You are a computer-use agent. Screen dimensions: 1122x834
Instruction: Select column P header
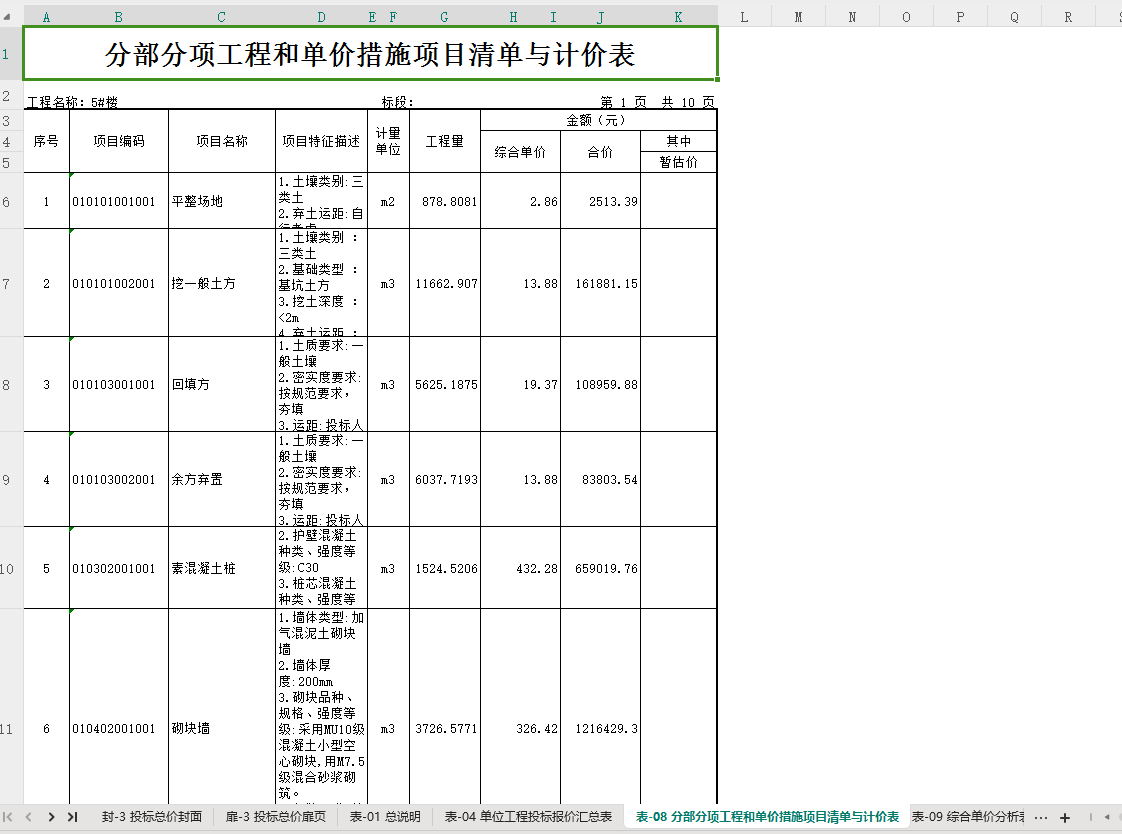(x=960, y=17)
